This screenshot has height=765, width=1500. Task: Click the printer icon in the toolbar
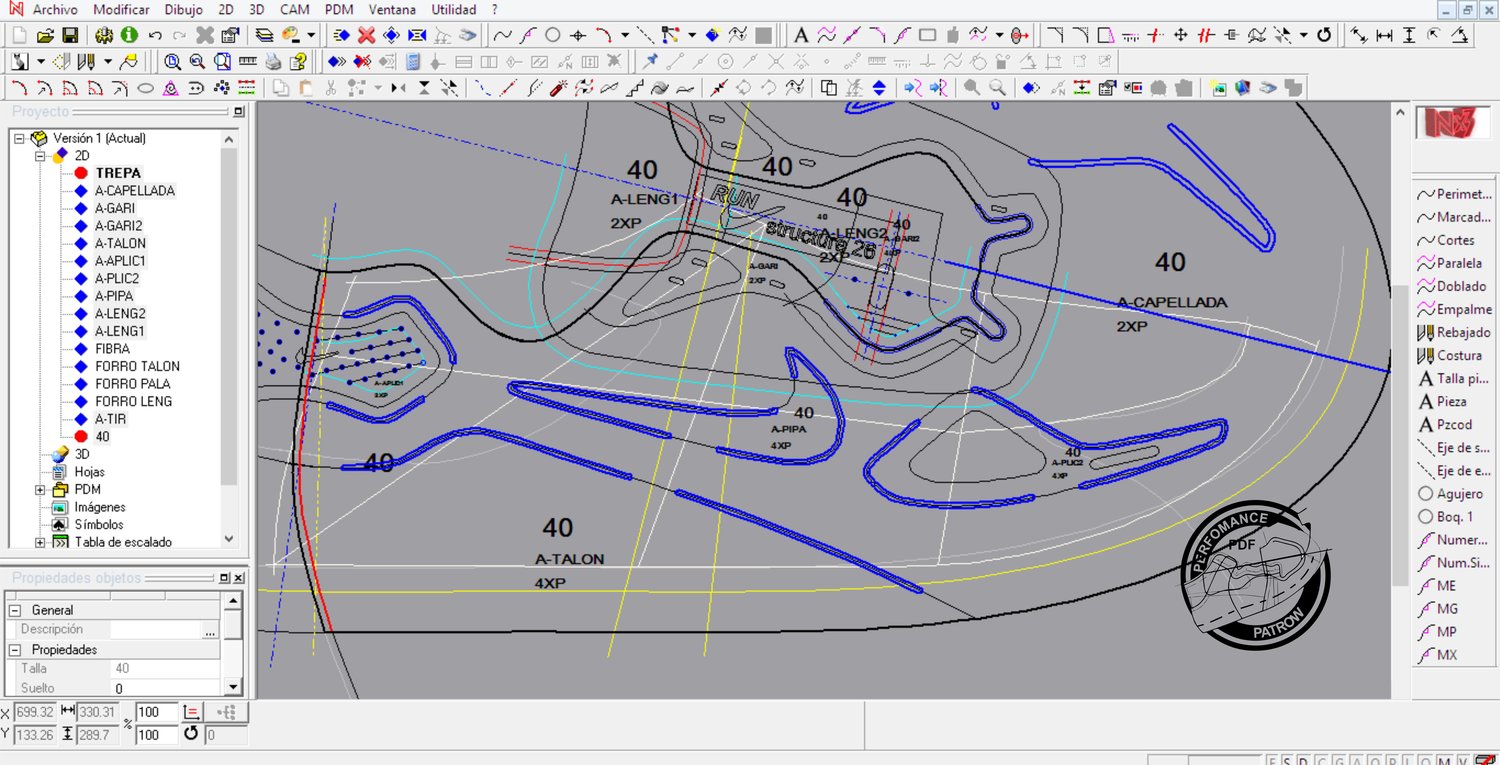pyautogui.click(x=273, y=61)
